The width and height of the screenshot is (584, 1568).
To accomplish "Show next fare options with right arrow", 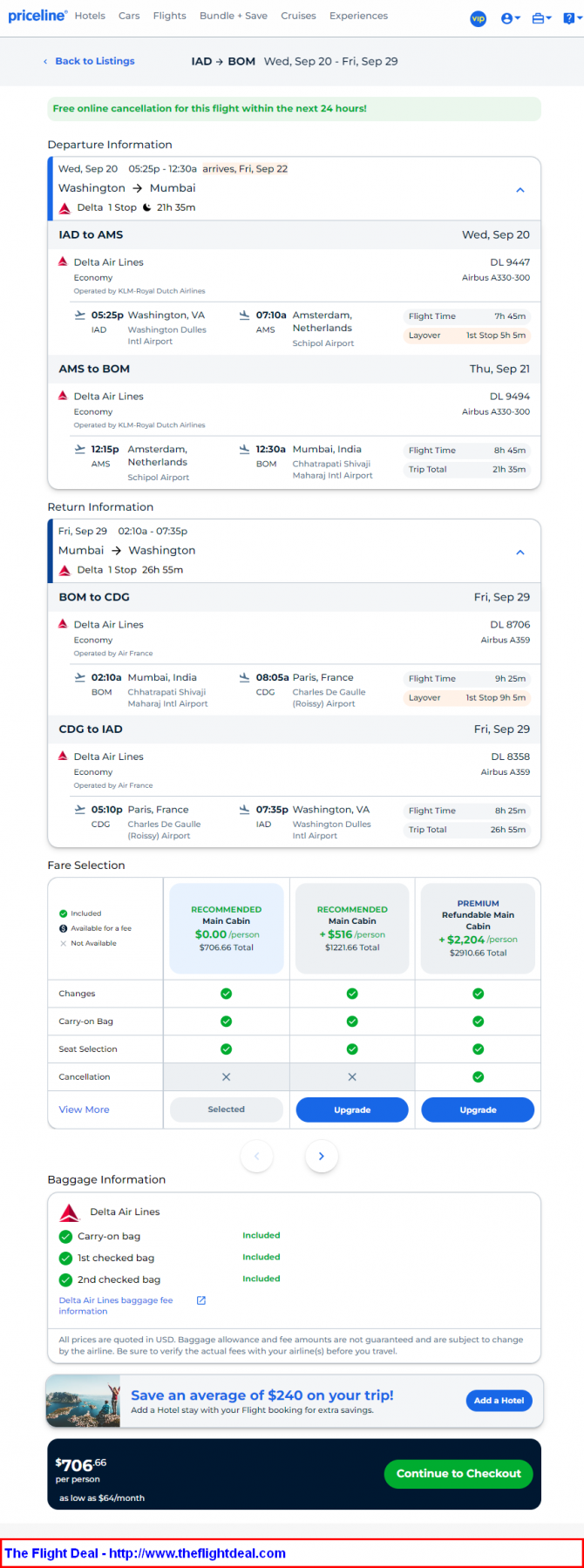I will pyautogui.click(x=322, y=1157).
